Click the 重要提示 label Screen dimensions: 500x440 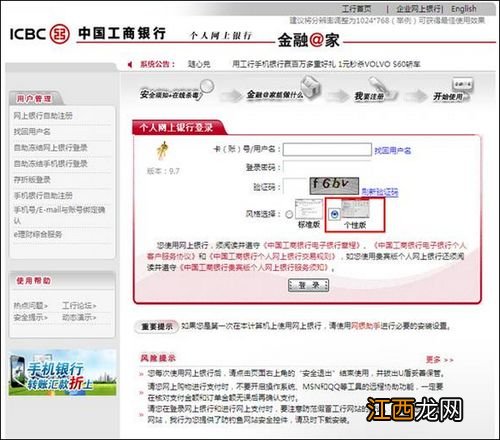[x=157, y=327]
